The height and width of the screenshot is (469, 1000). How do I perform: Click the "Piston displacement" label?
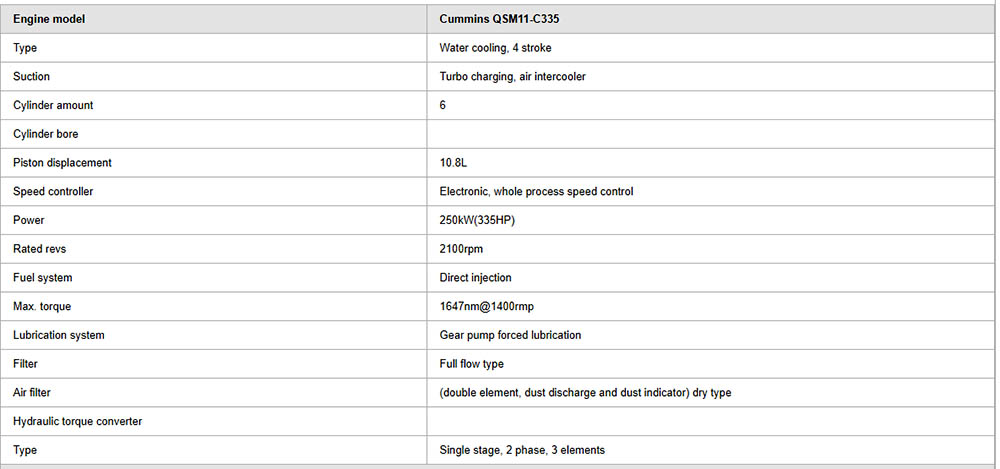coord(62,163)
